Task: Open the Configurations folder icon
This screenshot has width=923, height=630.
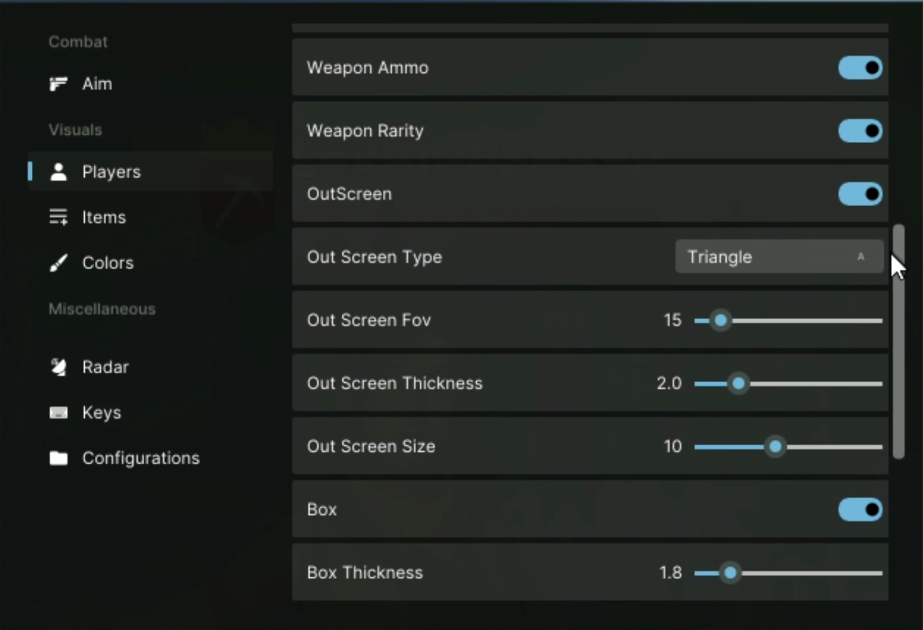Action: 59,458
